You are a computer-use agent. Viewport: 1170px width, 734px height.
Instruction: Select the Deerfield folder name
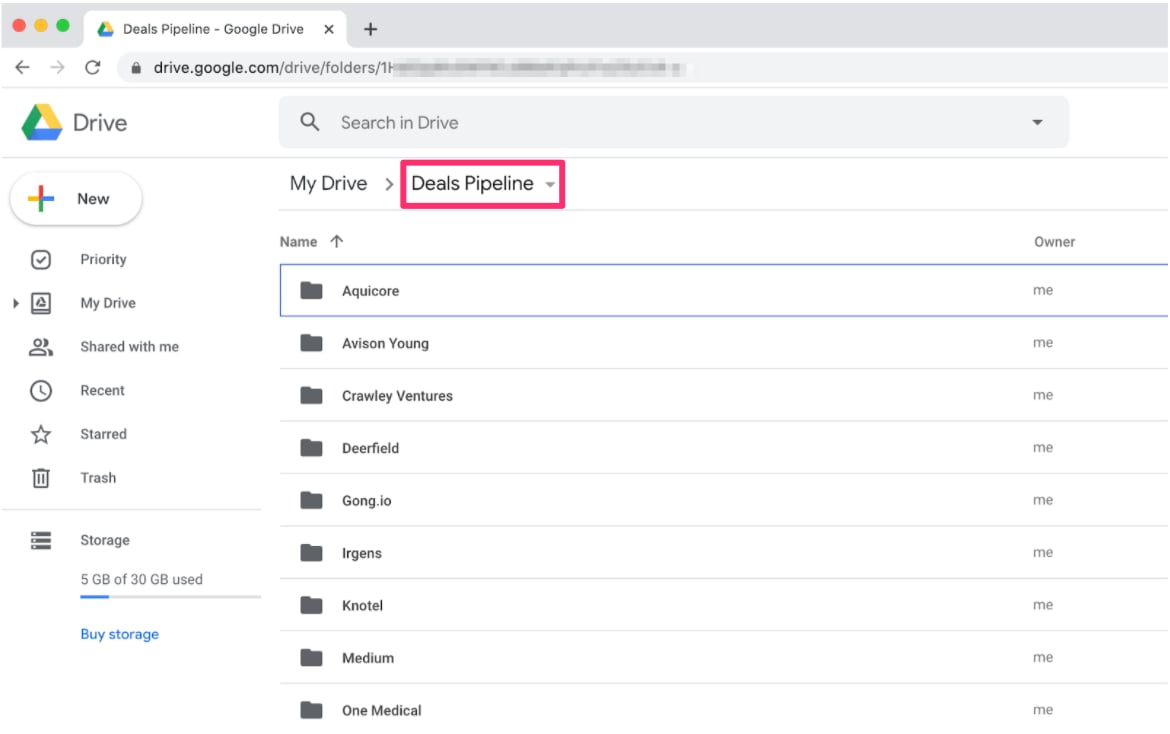point(371,448)
